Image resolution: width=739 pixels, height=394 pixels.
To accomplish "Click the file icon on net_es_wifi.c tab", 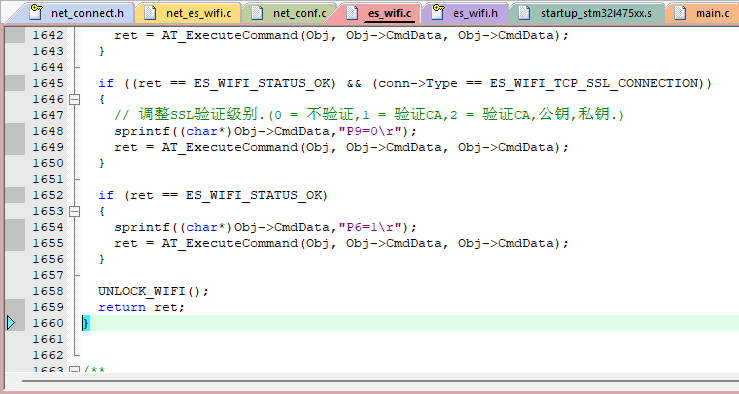I will [x=150, y=12].
